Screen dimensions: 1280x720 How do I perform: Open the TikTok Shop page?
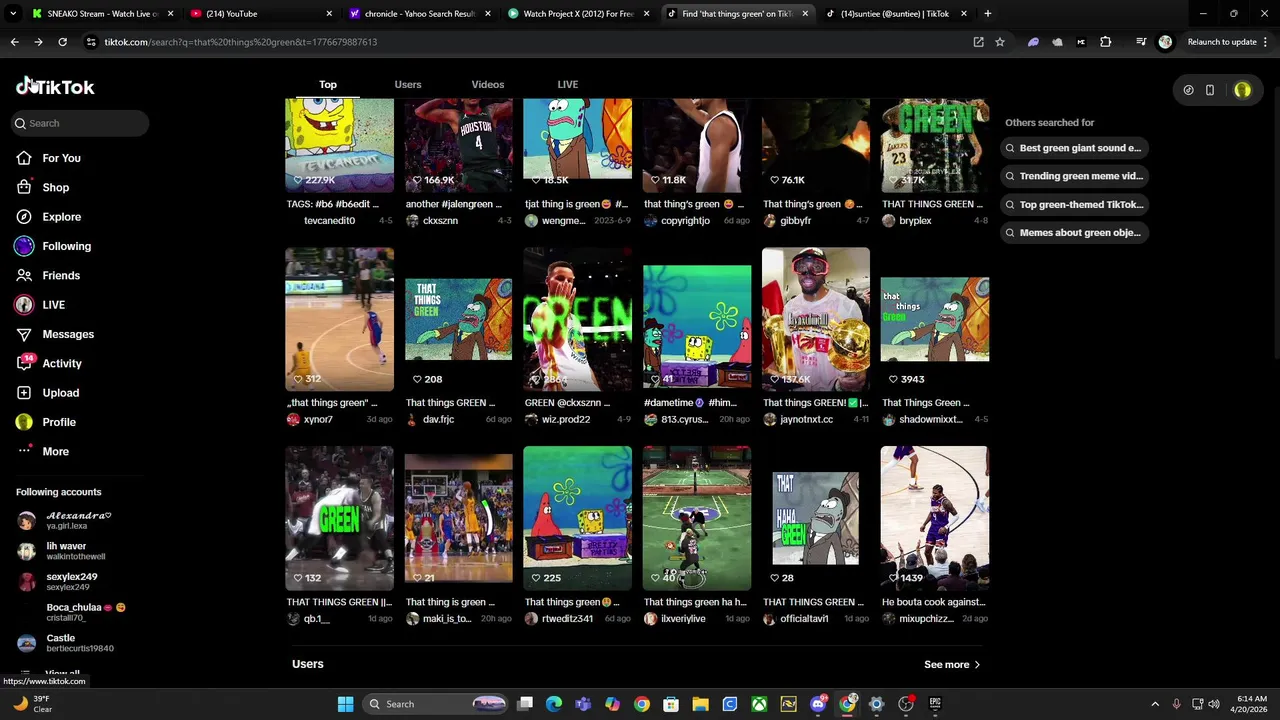[55, 187]
